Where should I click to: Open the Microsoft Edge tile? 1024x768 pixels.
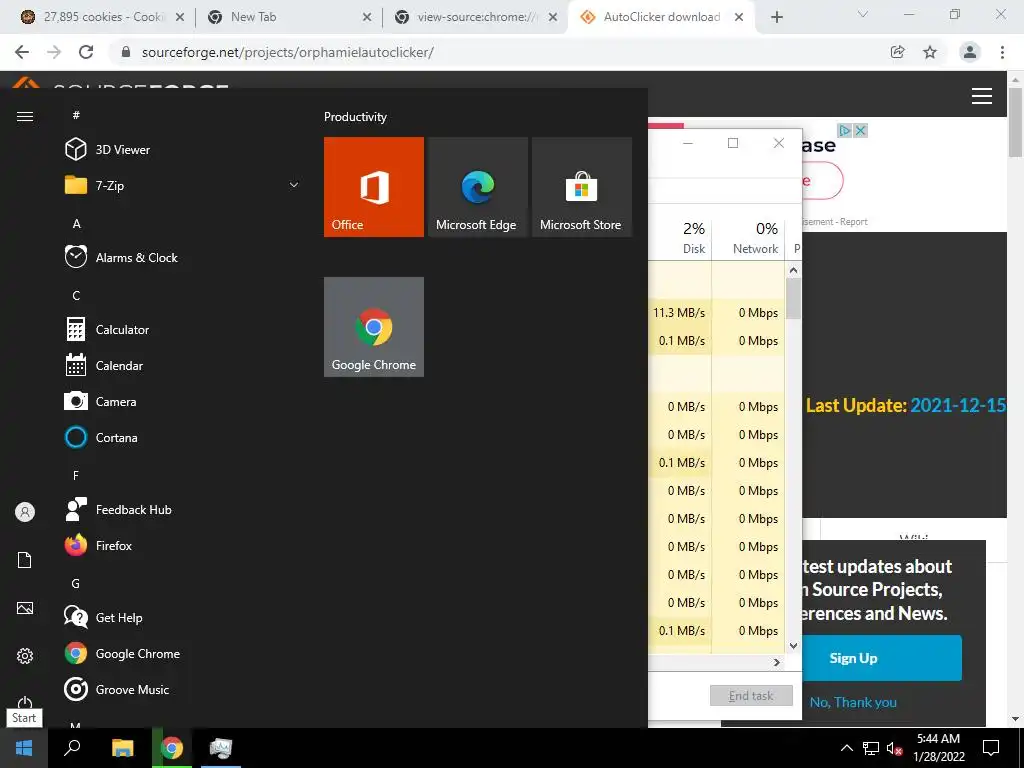tap(477, 187)
